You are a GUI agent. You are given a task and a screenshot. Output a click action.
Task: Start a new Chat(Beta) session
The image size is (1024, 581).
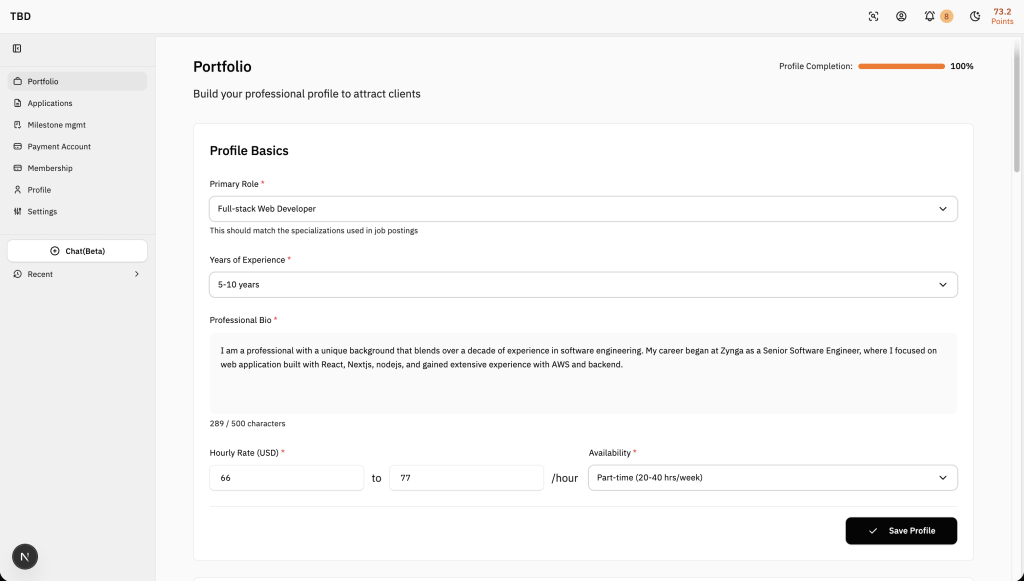[x=77, y=251]
